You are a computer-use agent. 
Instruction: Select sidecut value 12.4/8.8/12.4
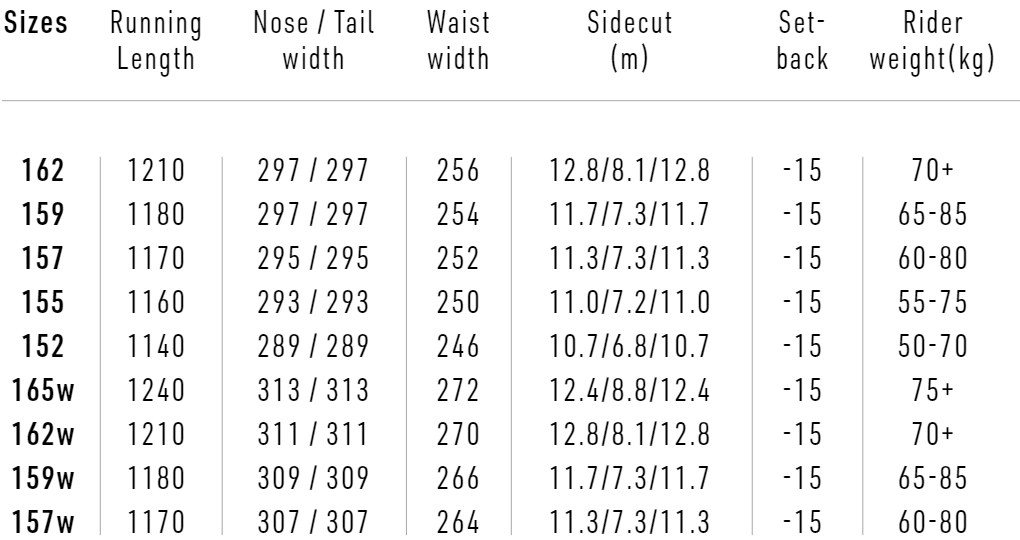coord(629,390)
